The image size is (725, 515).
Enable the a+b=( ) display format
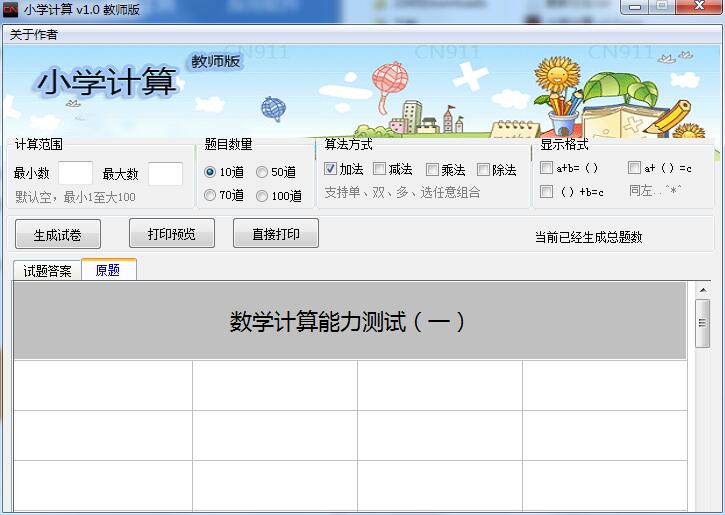tap(546, 167)
